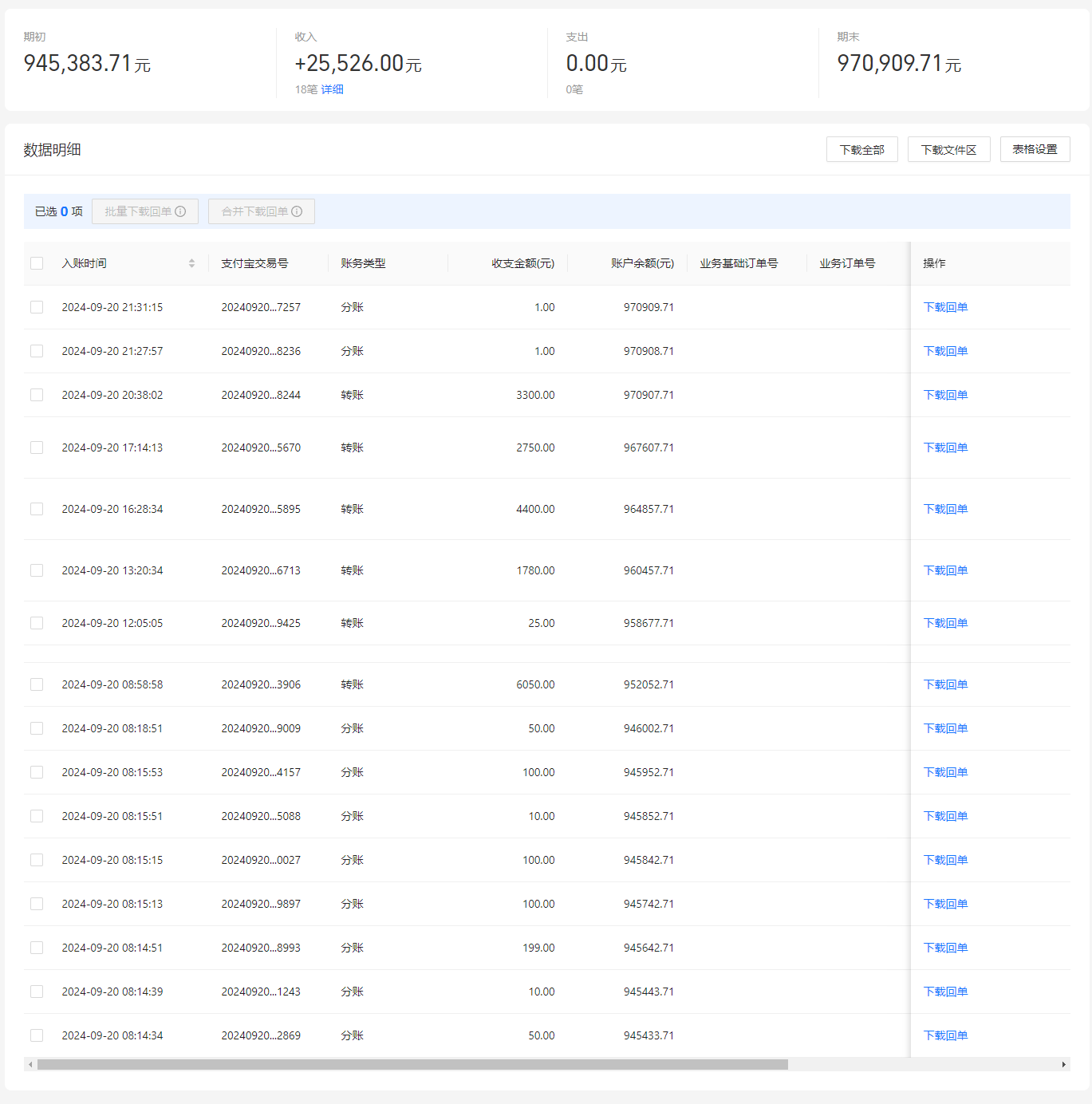Viewport: 1092px width, 1104px height.
Task: Download receipt for transaction 20240920...6713
Action: click(945, 570)
